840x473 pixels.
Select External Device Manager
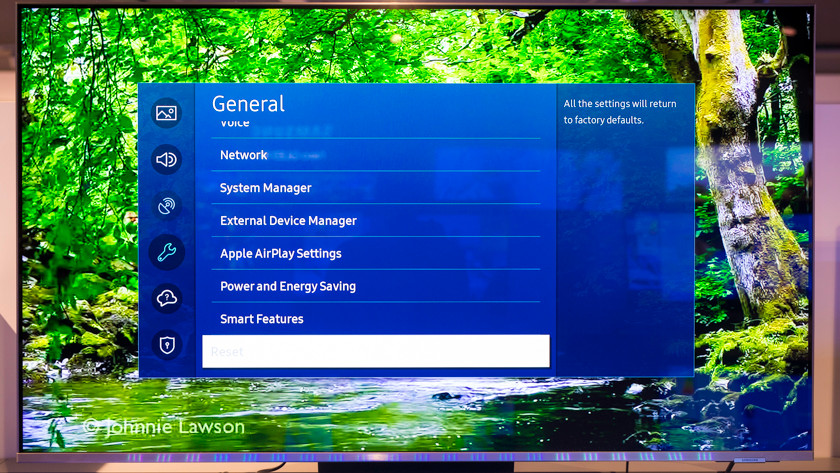(x=288, y=221)
